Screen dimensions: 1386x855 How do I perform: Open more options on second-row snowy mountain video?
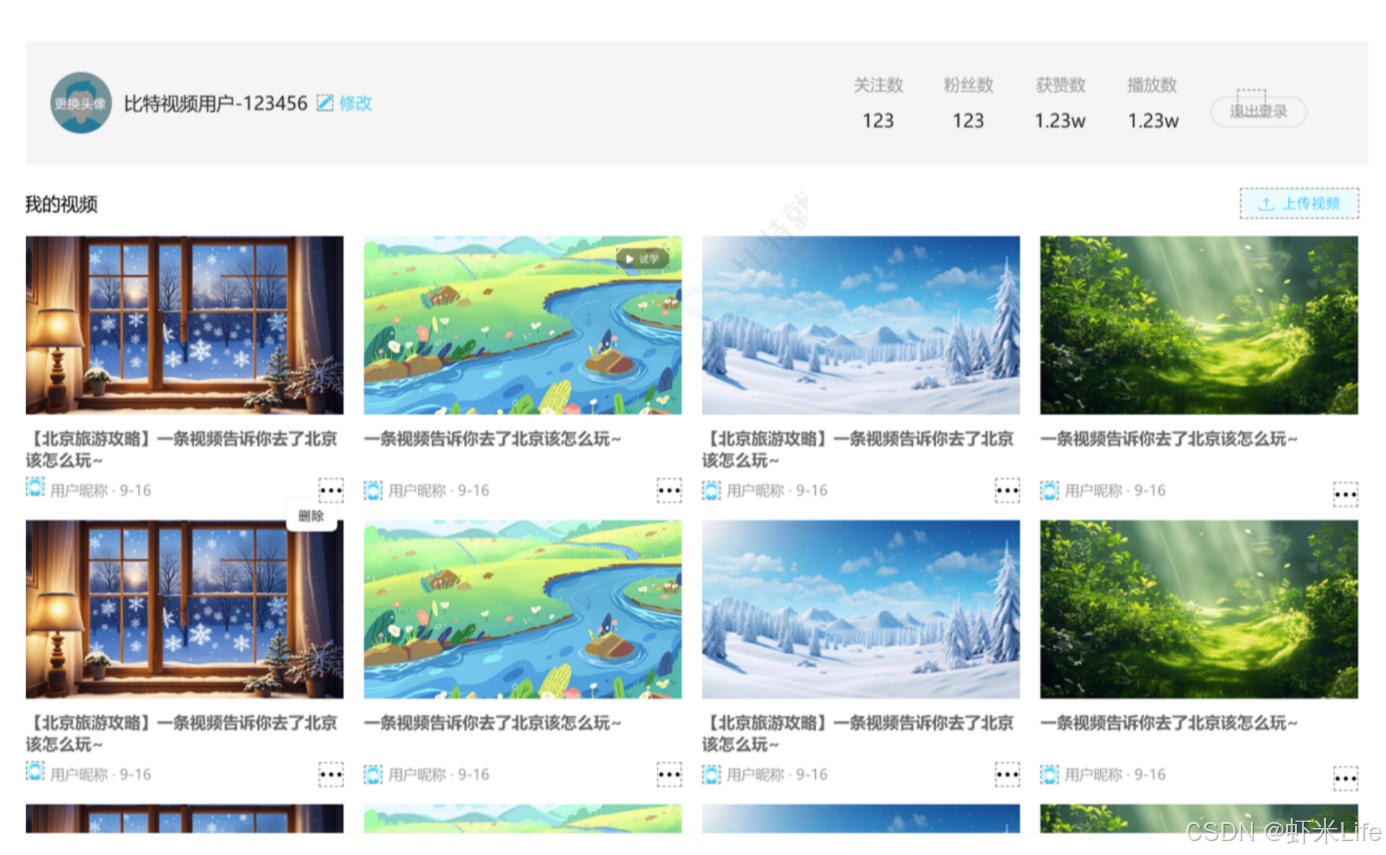point(1007,774)
